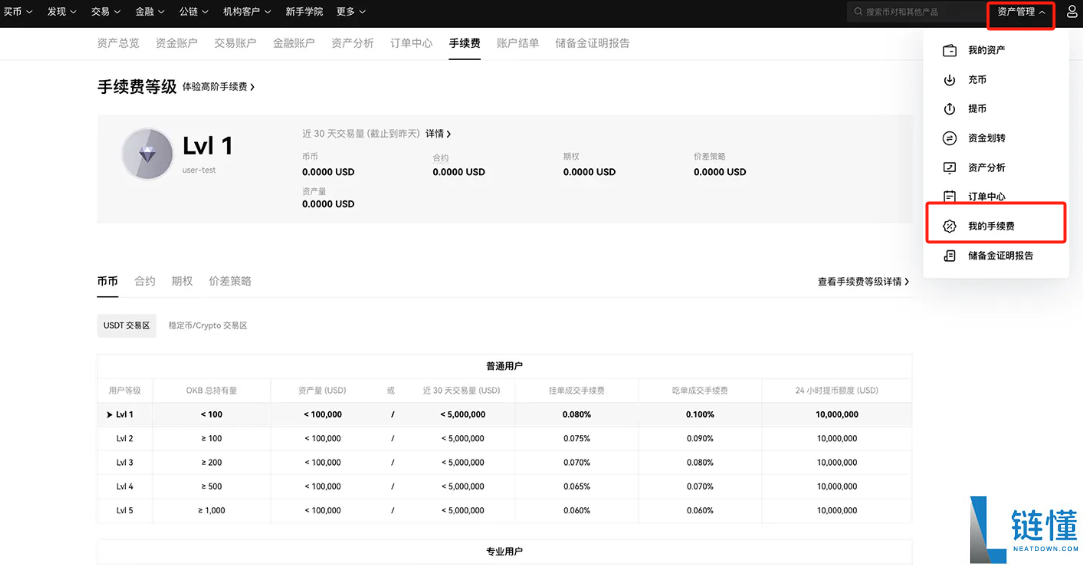
Task: Switch to the 金融账户 tab
Action: (294, 43)
